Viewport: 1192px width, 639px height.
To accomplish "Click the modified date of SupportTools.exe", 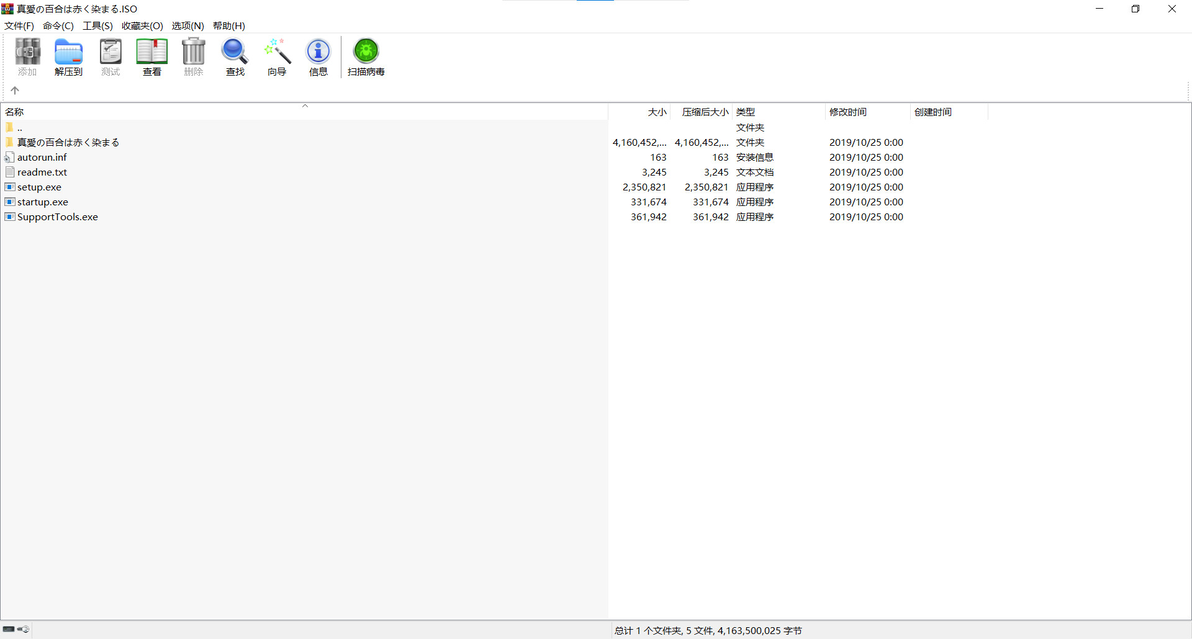I will (x=866, y=217).
